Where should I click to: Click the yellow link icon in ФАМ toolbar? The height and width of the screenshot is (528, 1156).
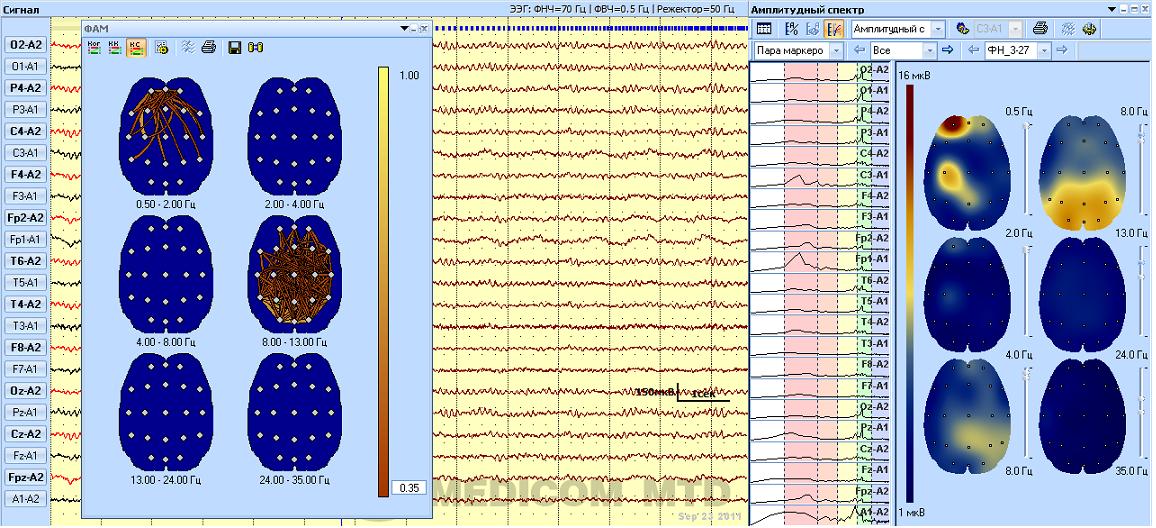click(x=255, y=47)
